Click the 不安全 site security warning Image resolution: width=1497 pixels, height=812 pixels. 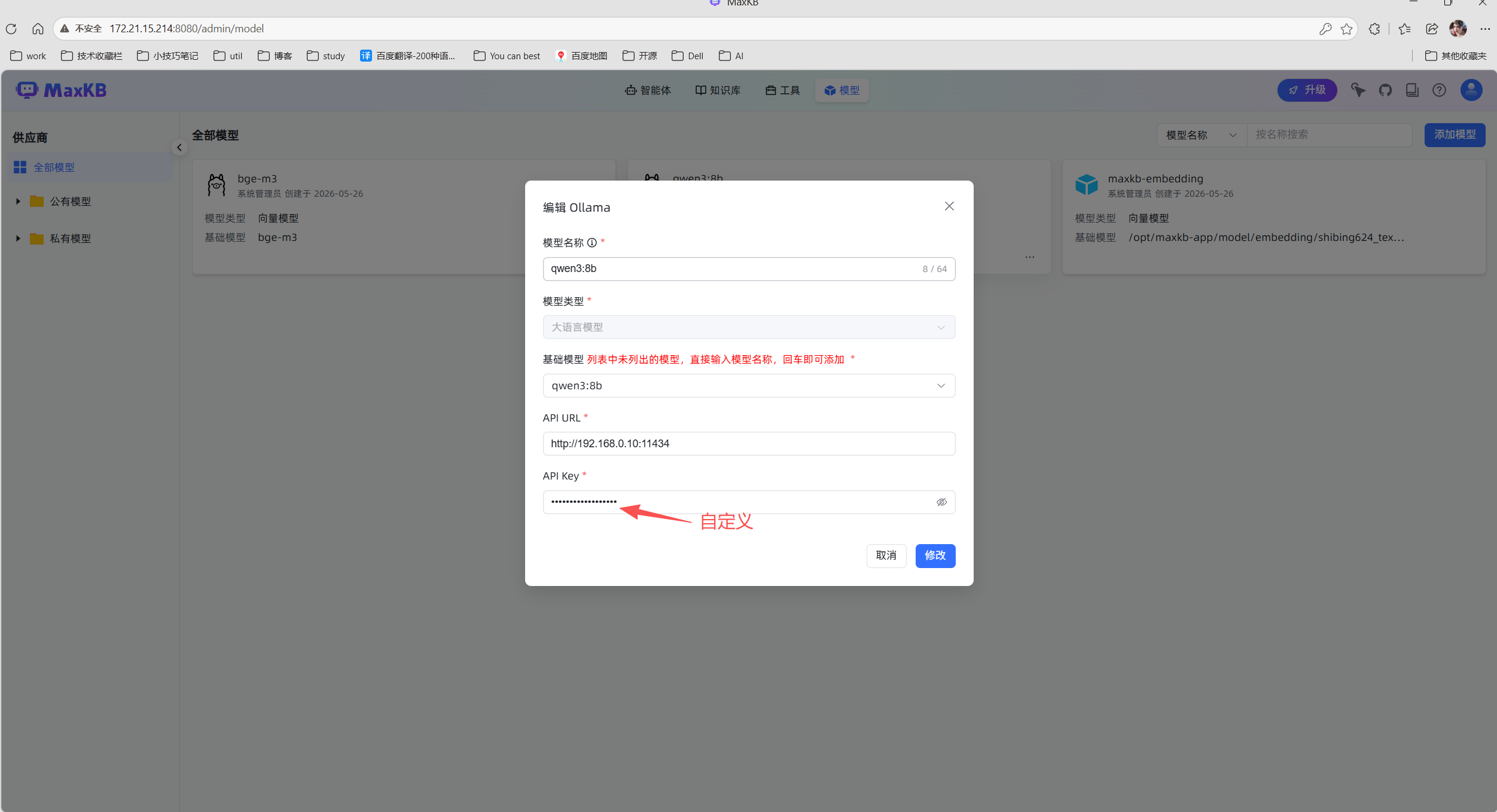[81, 29]
